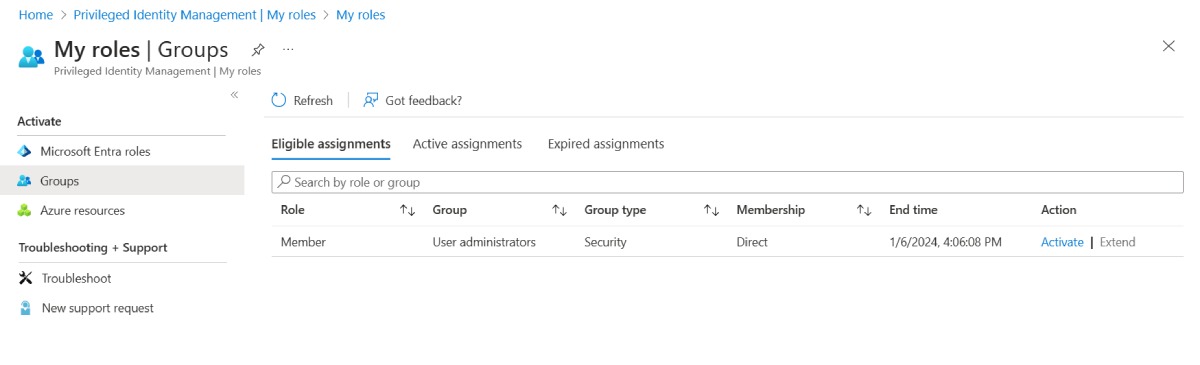Click the Refresh icon
Screen dimensions: 1200x365
[x=279, y=100]
